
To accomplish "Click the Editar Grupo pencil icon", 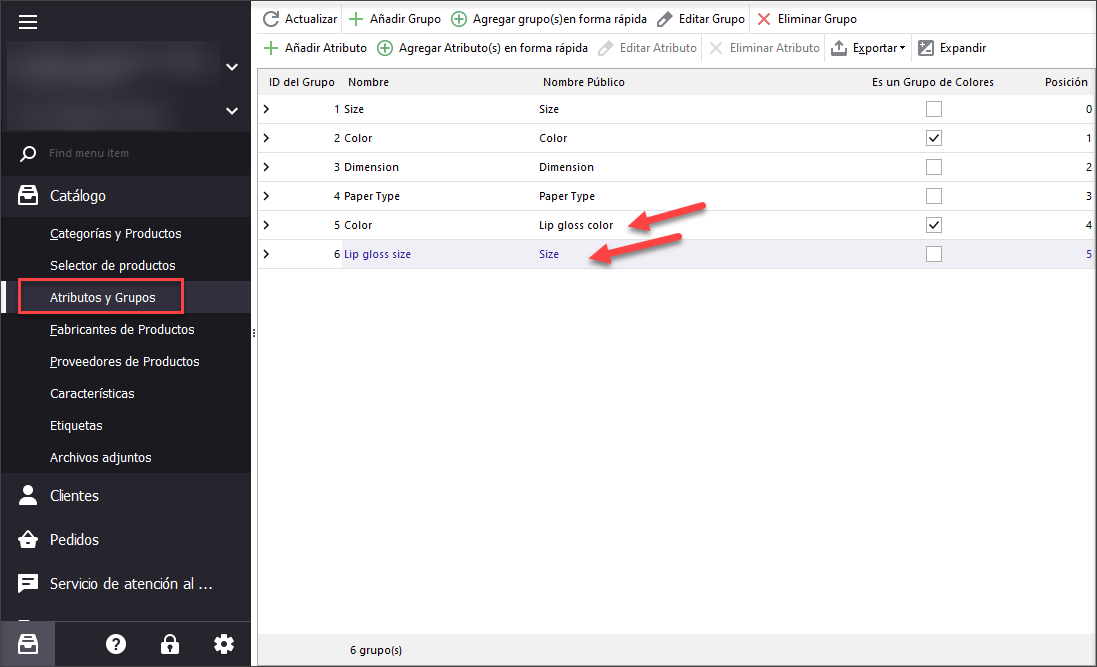I will click(x=665, y=19).
